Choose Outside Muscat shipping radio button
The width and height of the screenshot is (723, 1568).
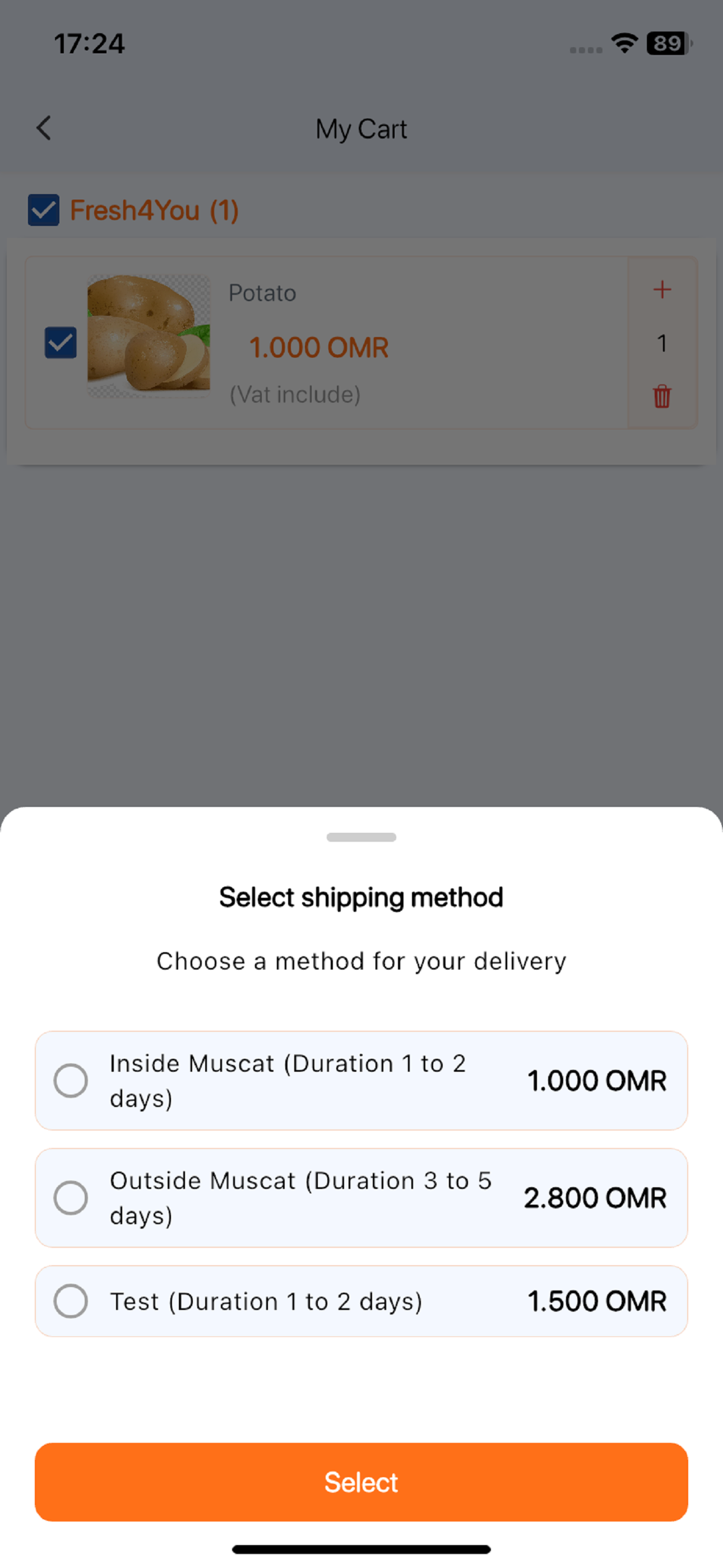(x=71, y=1197)
